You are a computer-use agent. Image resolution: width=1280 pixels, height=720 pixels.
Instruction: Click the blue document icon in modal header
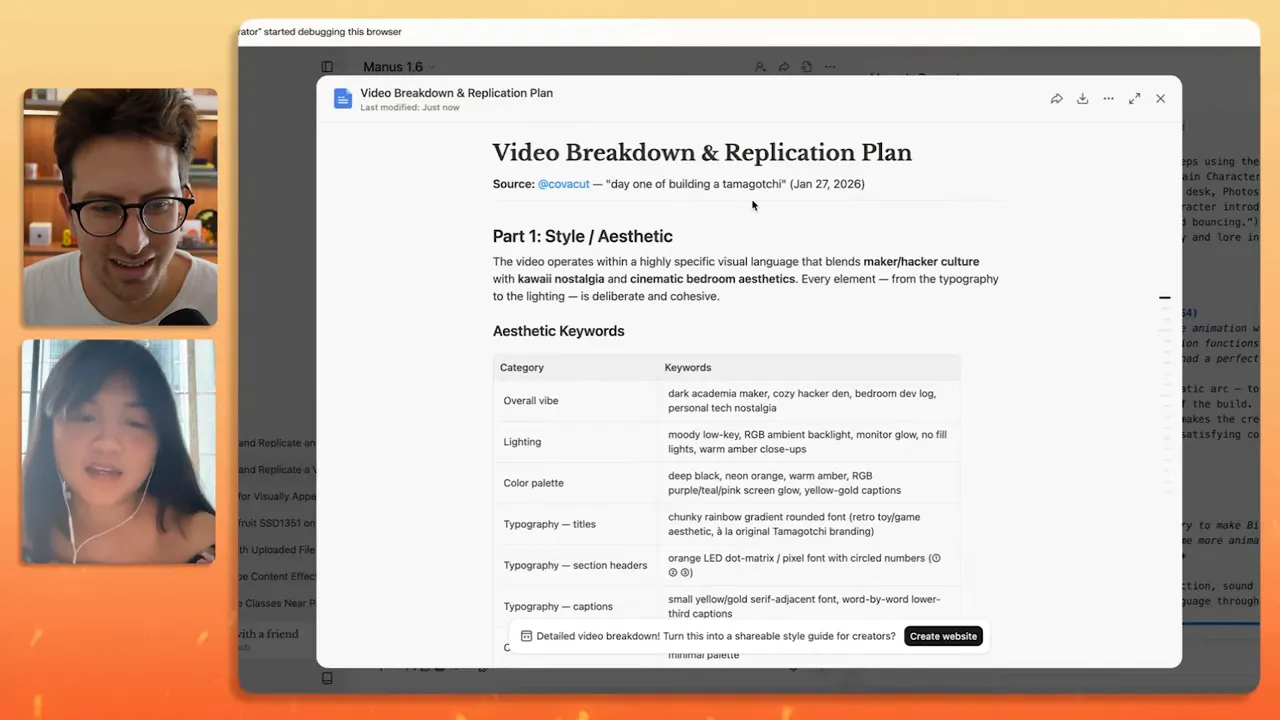[x=342, y=98]
